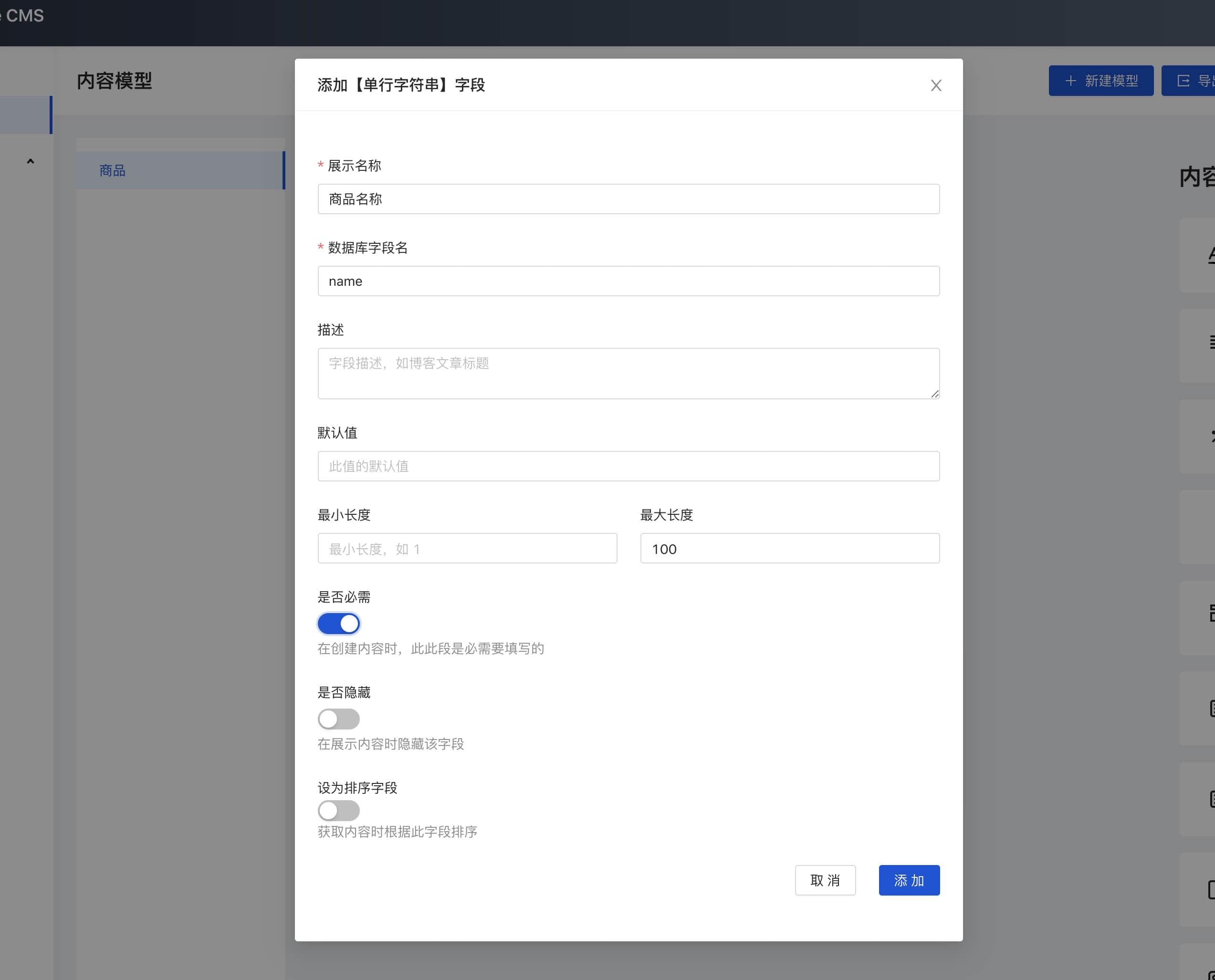Click the export icon button
The height and width of the screenshot is (980, 1215).
(1183, 81)
